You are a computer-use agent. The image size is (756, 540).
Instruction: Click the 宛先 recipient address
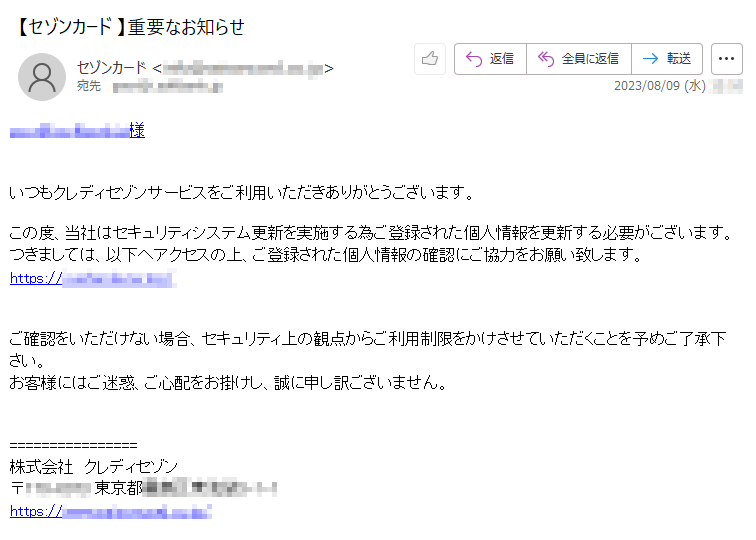coord(168,87)
